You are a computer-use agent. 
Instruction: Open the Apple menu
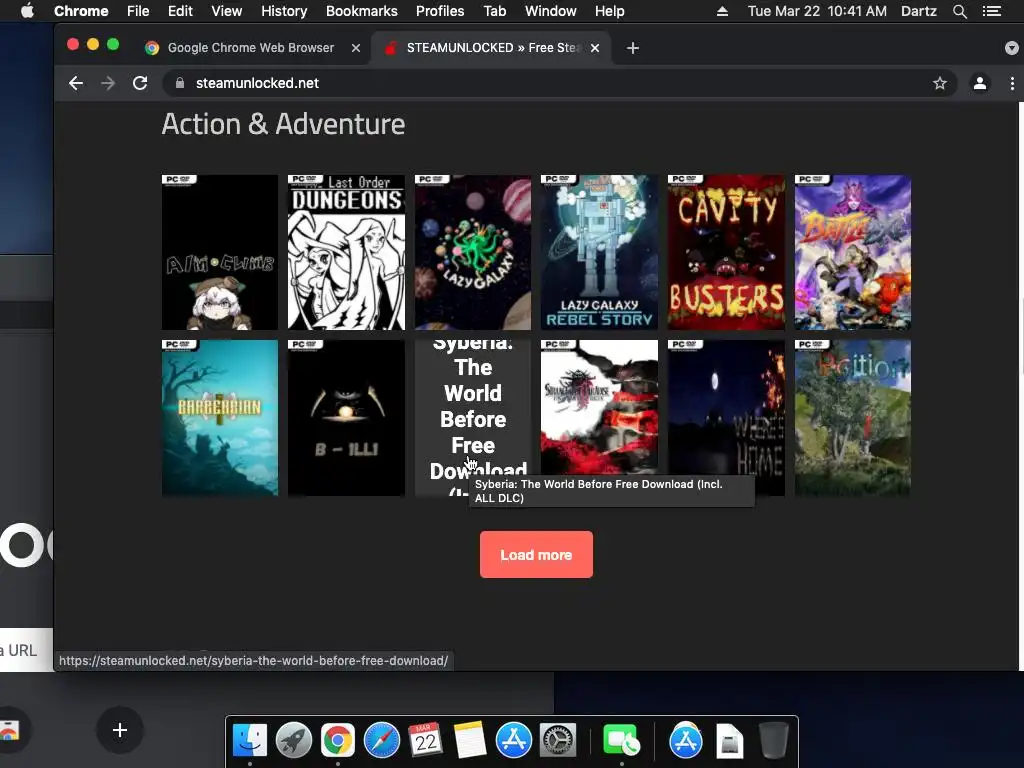tap(27, 11)
